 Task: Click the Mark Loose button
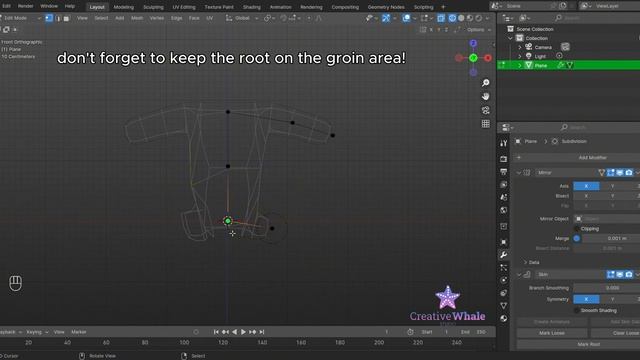pos(552,333)
